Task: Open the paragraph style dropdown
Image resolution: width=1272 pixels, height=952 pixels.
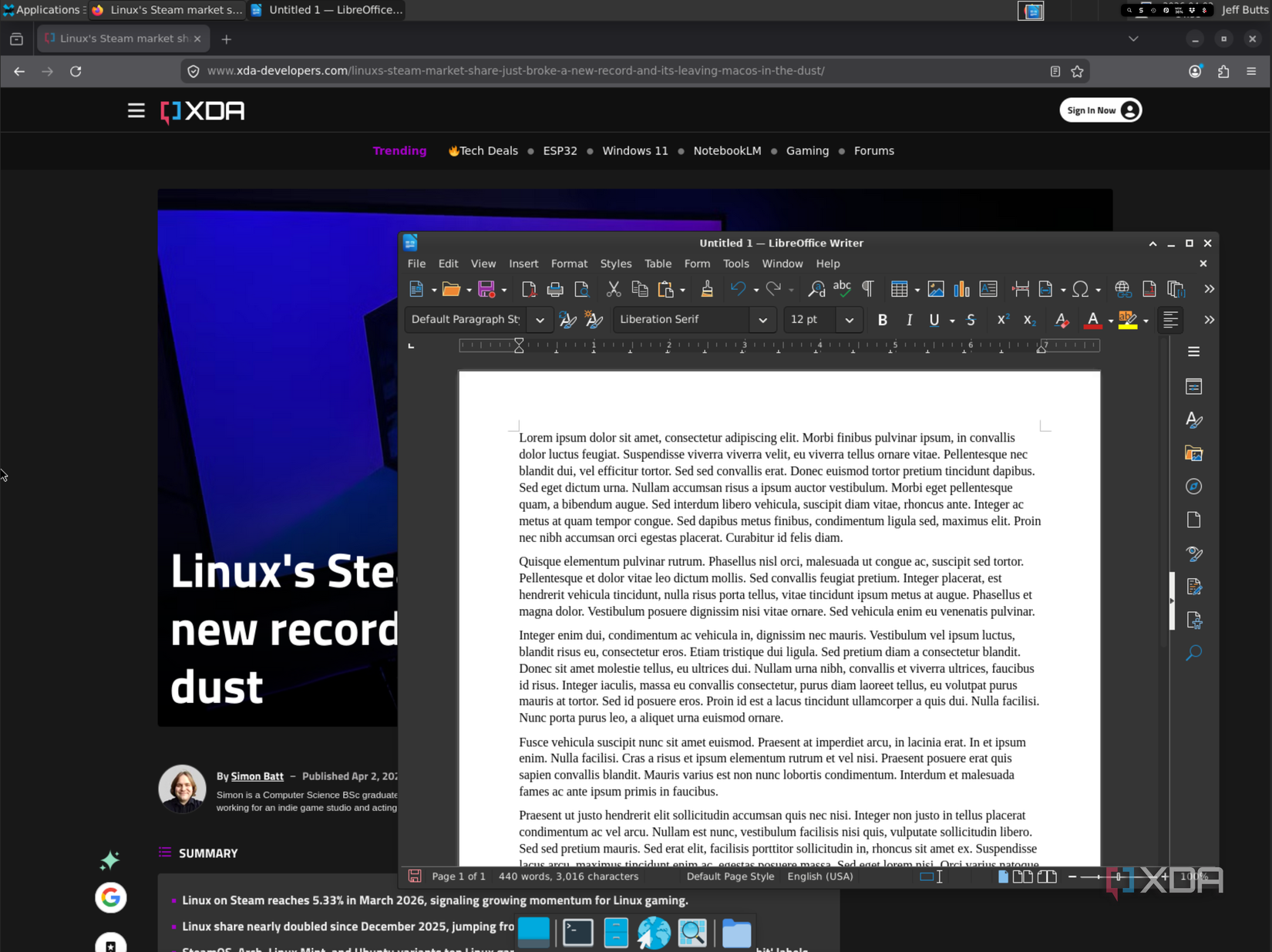Action: coord(539,319)
